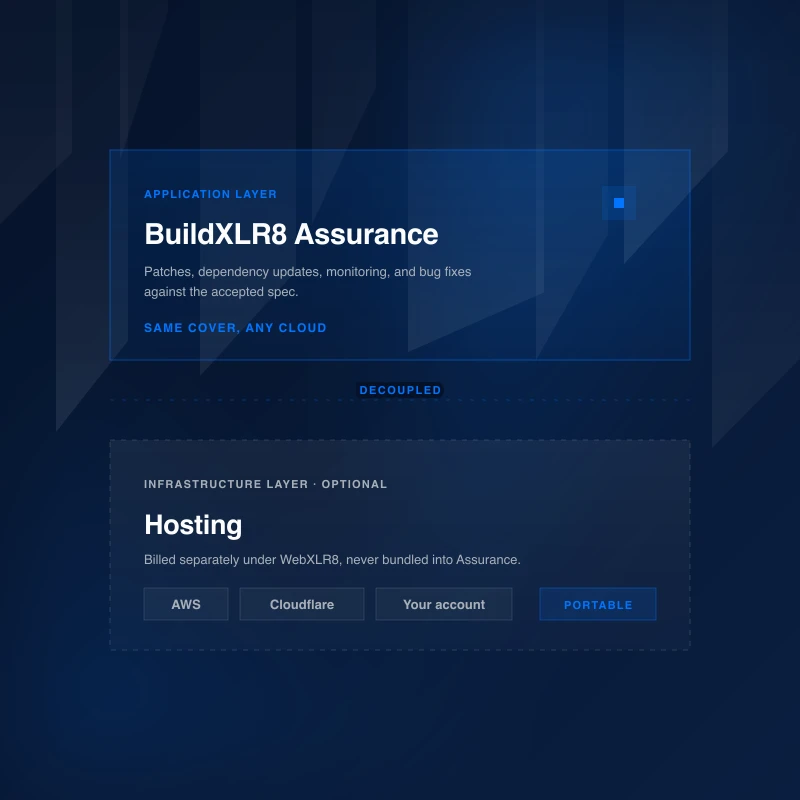Viewport: 800px width, 800px height.
Task: Click the blue square icon in Assurance card
Action: [x=618, y=203]
